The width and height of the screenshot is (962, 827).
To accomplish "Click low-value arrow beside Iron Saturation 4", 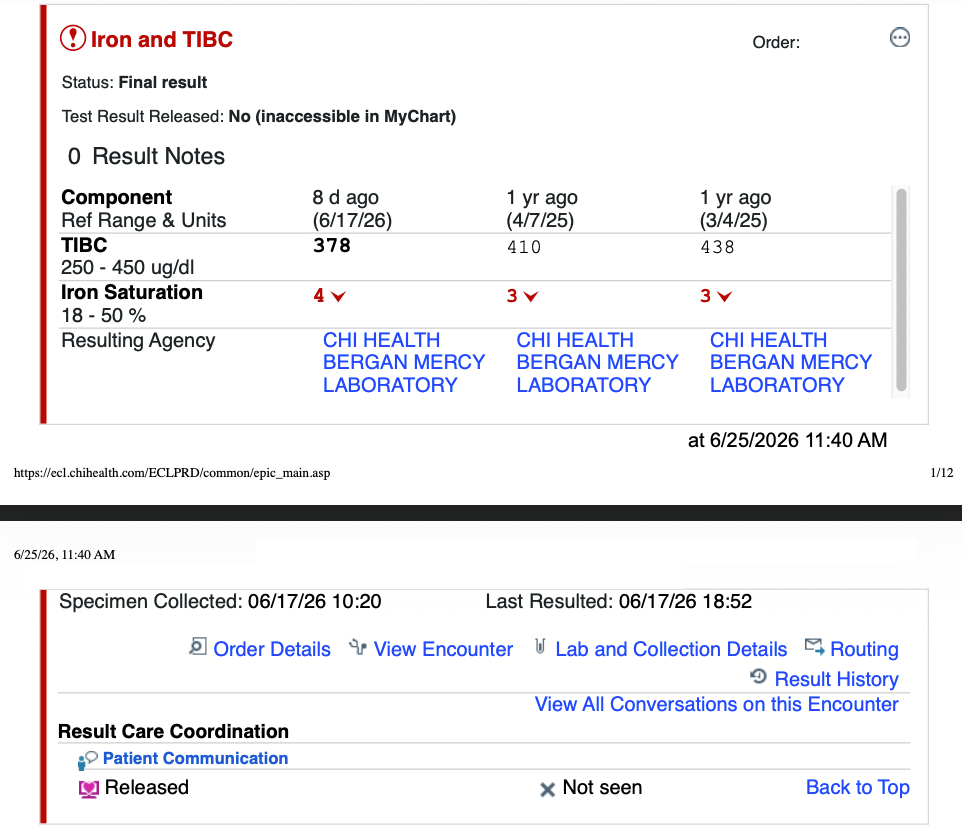I will 338,297.
